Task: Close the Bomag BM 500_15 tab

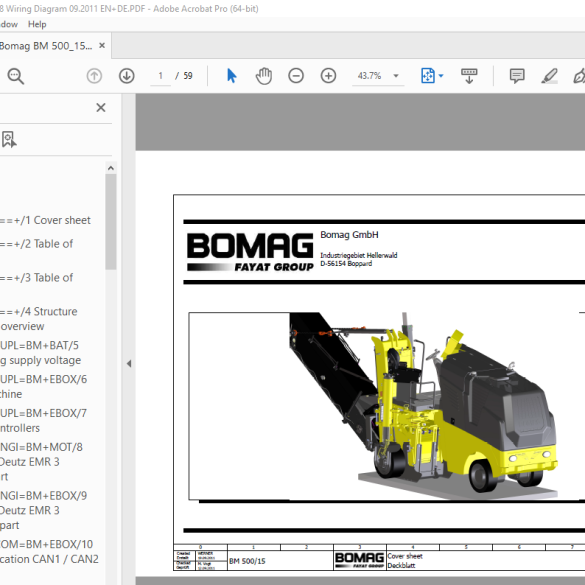Action: [101, 46]
